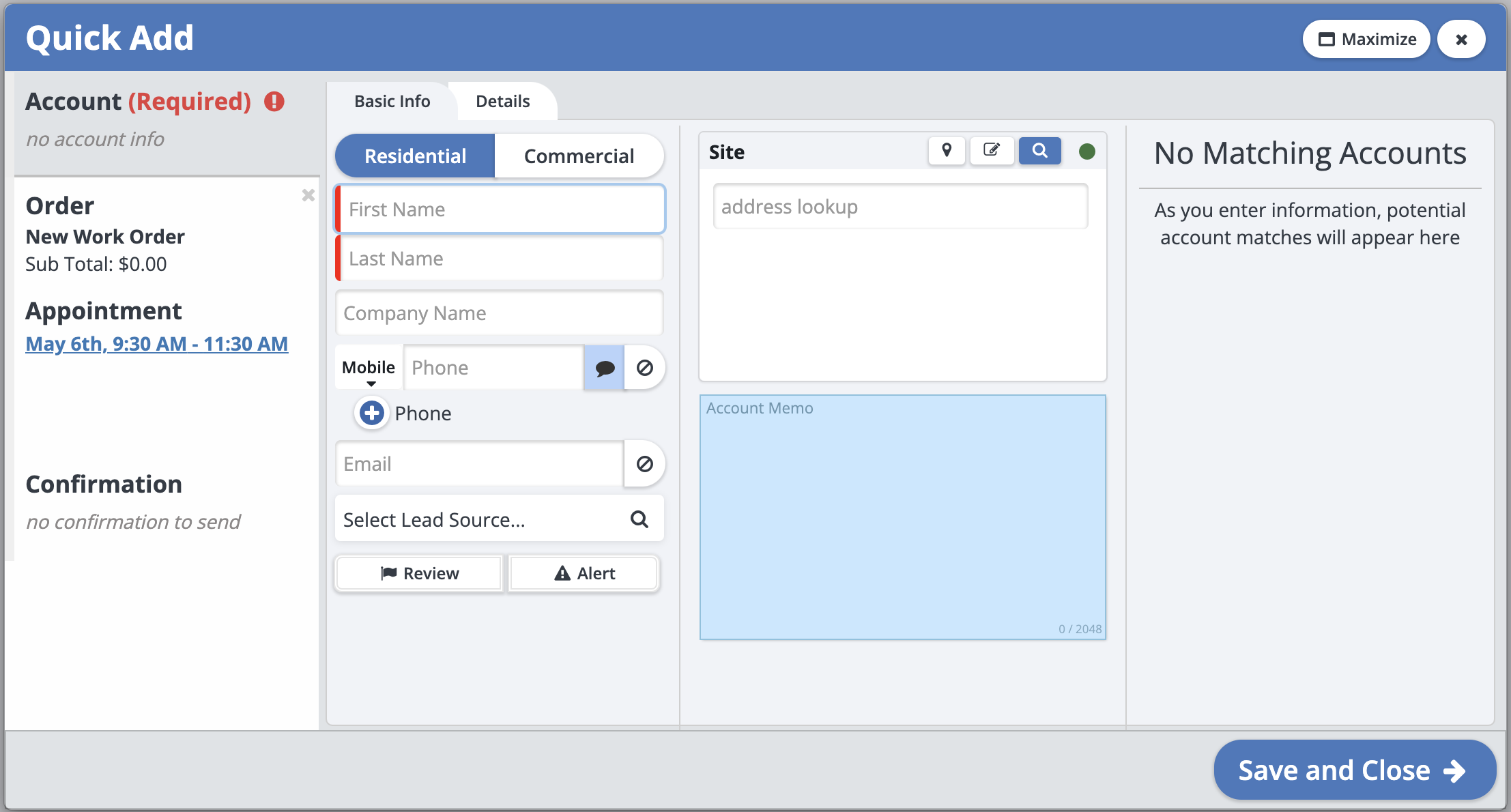Select the Residential account type
The image size is (1511, 812).
[x=415, y=156]
